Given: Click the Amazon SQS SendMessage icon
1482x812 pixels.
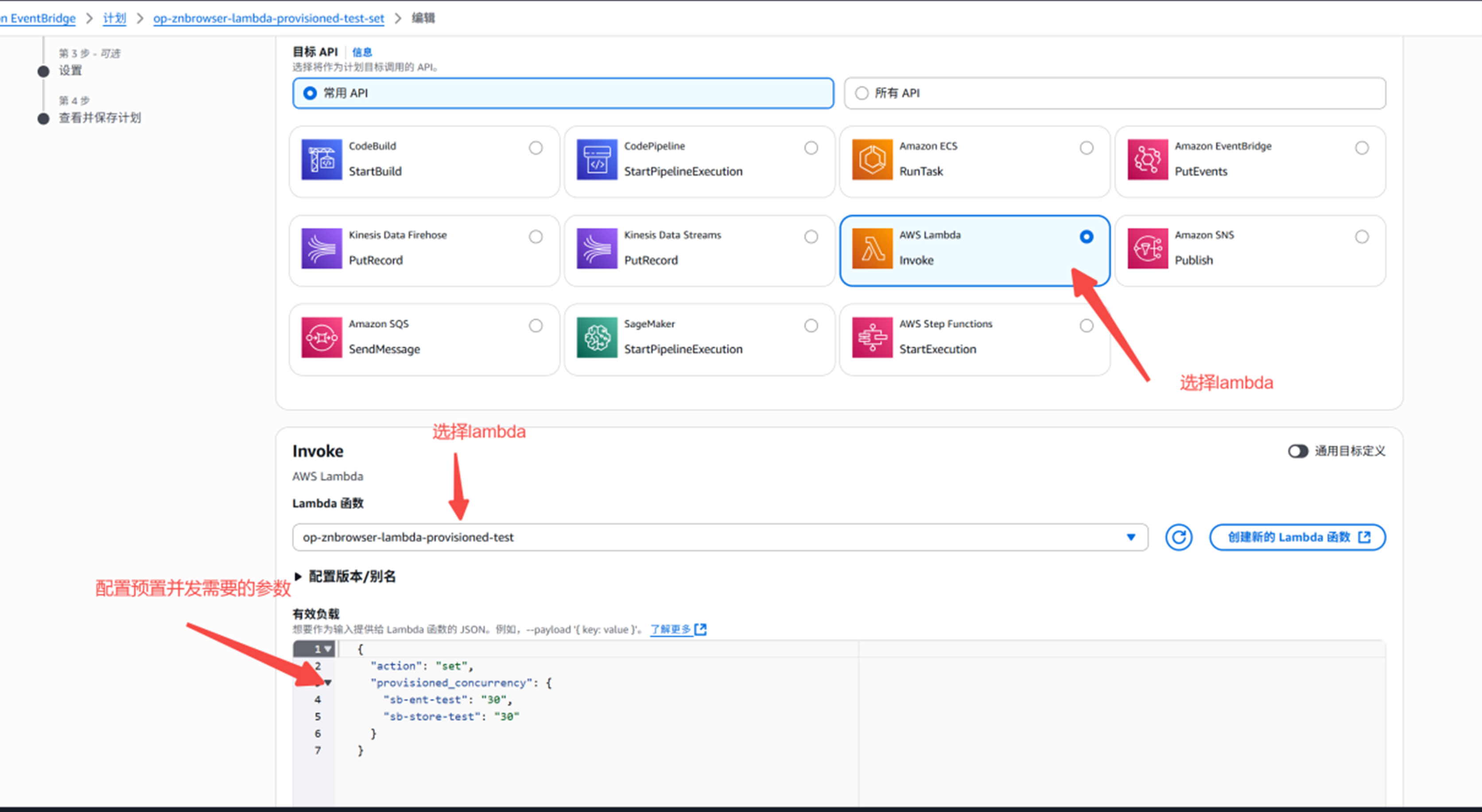Looking at the screenshot, I should pyautogui.click(x=321, y=337).
